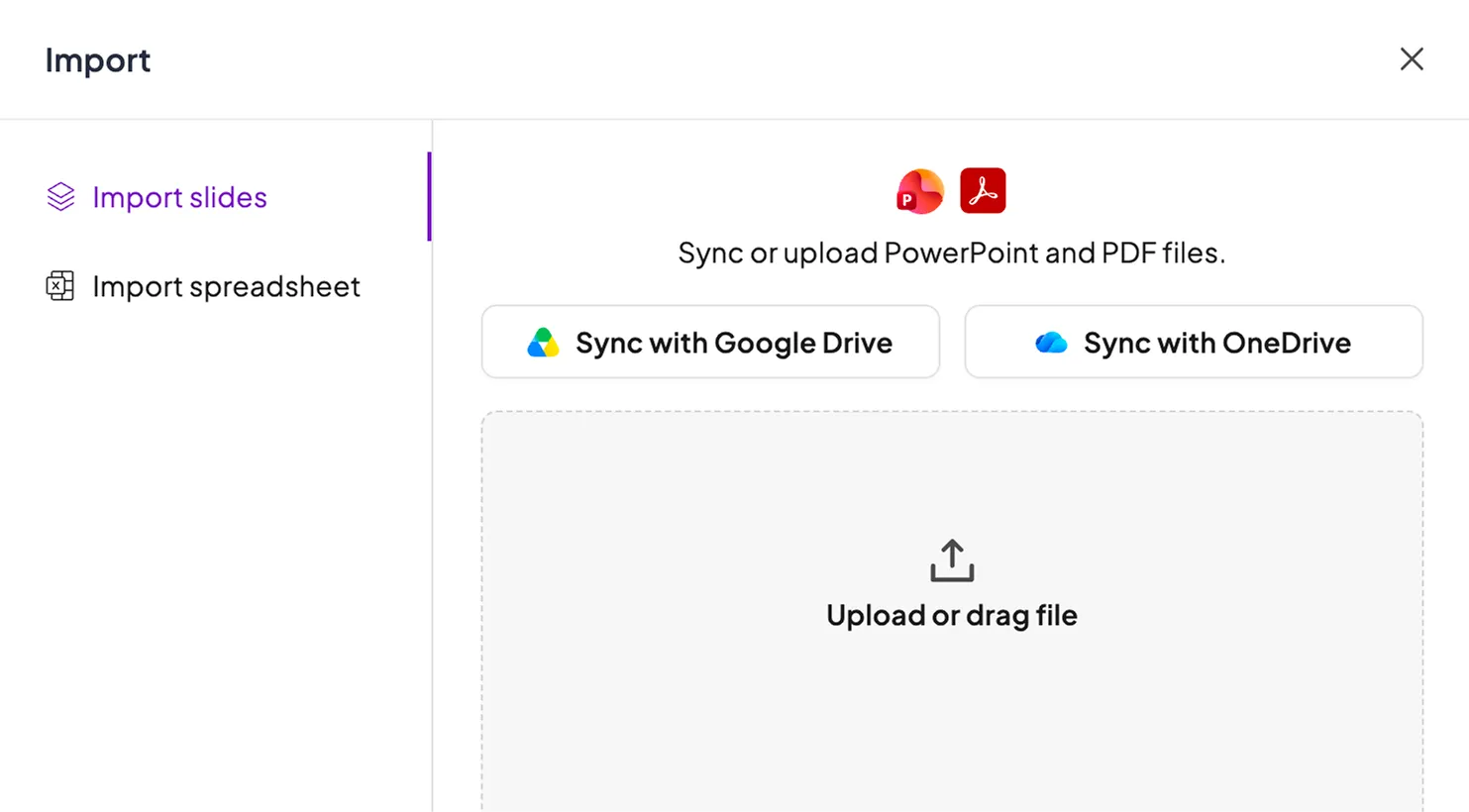Sync with Google Drive
The image size is (1469, 812).
pyautogui.click(x=710, y=342)
